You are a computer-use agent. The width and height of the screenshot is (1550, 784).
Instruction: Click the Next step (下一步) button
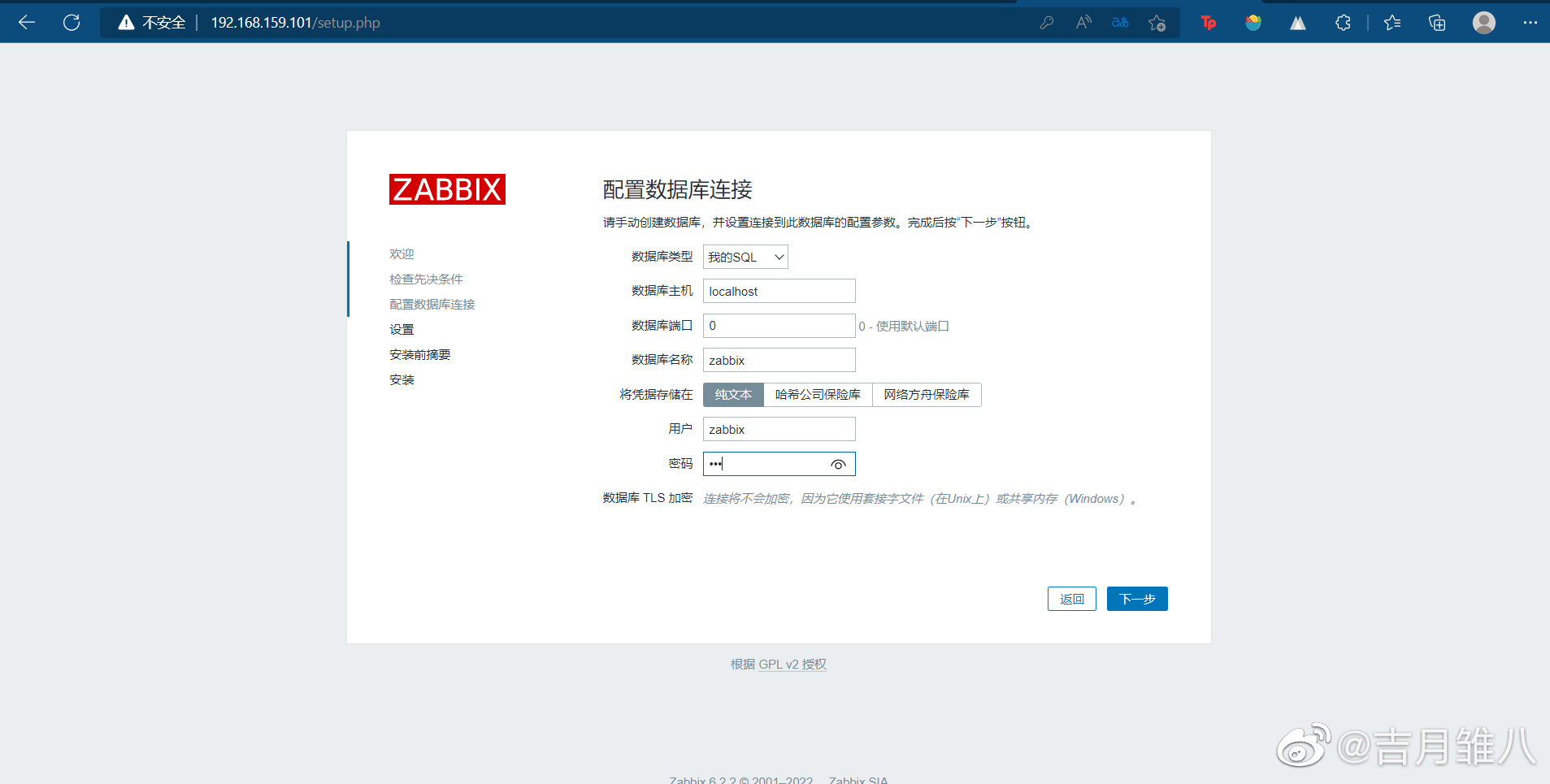point(1137,599)
